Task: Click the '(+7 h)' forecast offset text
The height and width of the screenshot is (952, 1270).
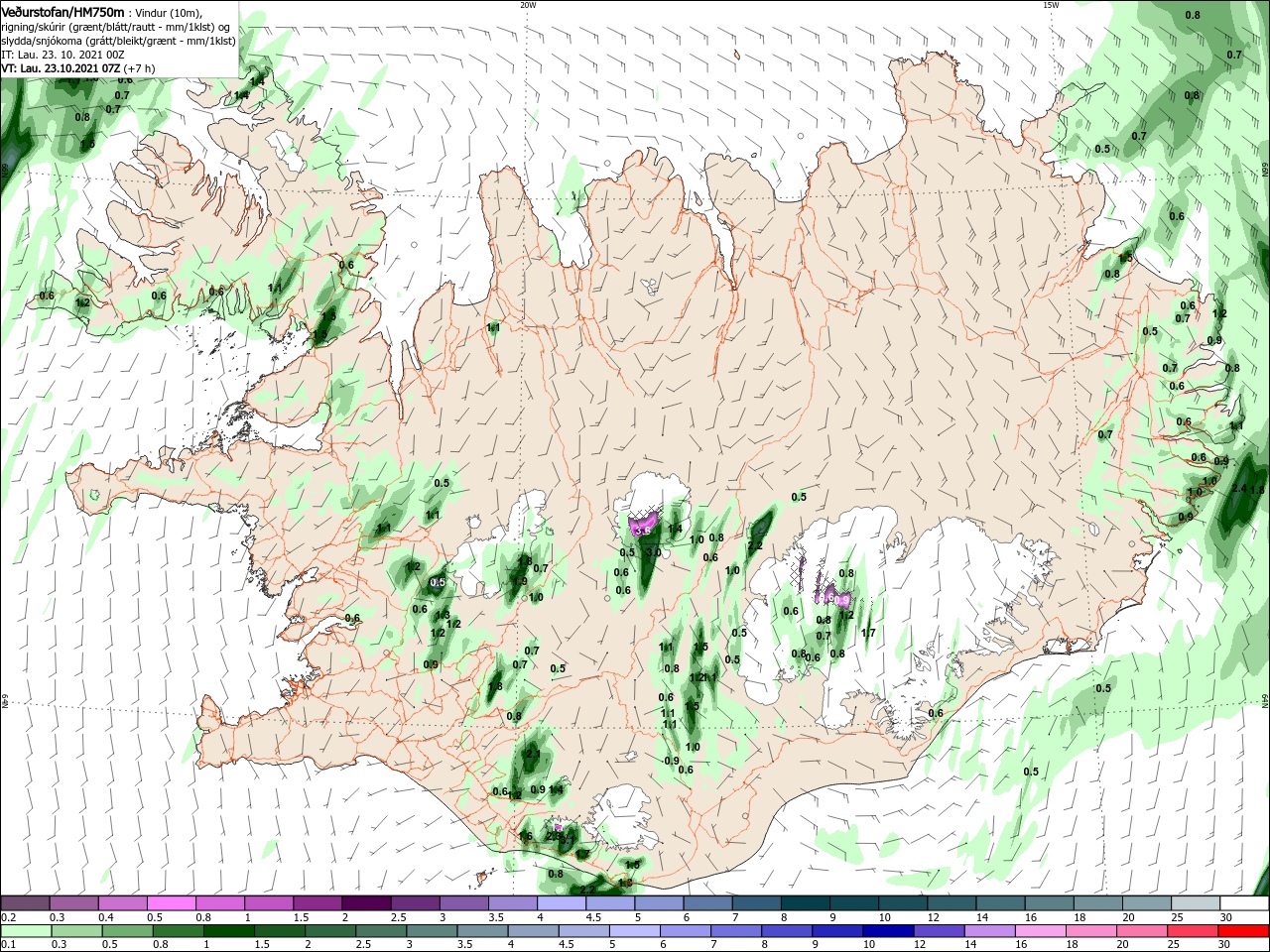Action: (x=139, y=68)
